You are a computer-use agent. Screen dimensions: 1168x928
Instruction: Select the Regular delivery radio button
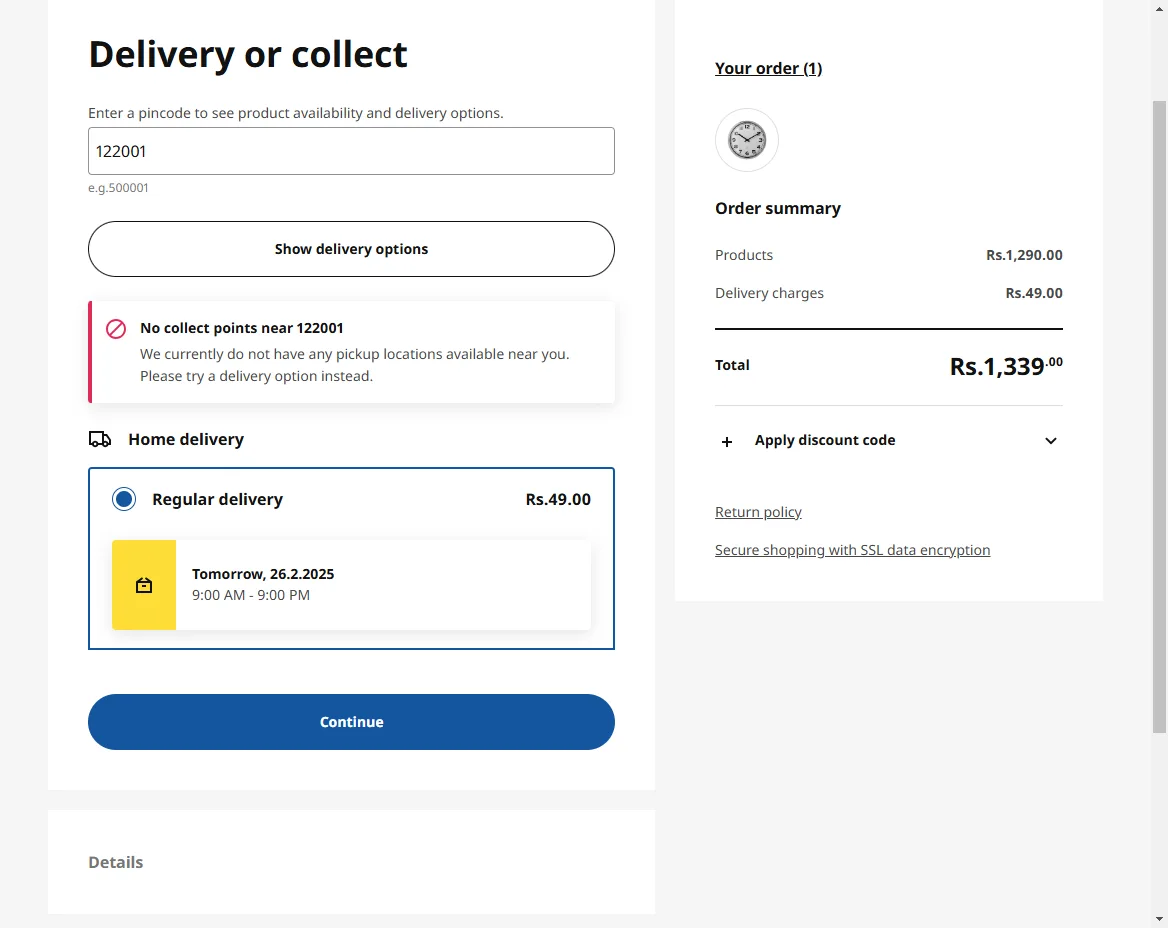coord(124,499)
